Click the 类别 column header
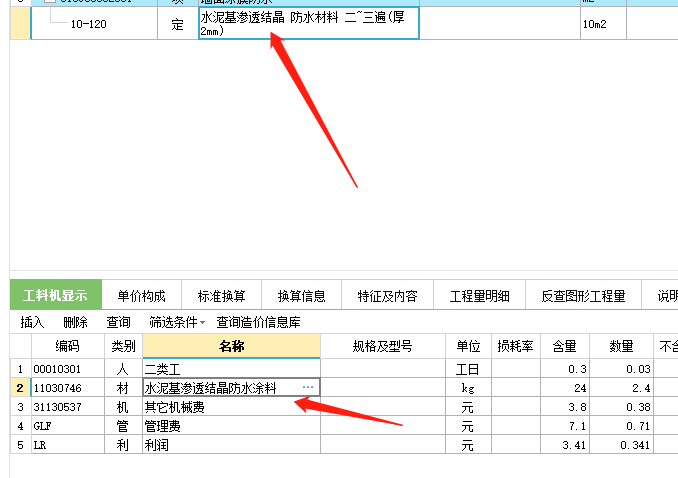678x478 pixels. (x=123, y=346)
